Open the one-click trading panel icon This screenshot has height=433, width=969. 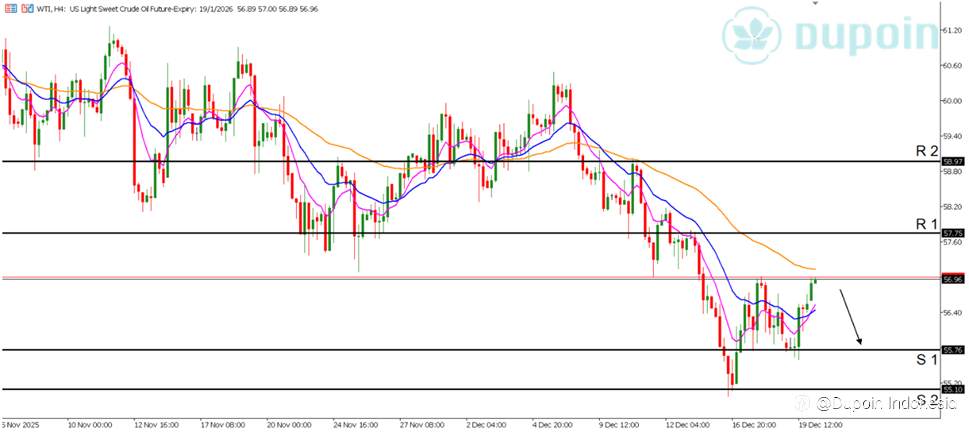[x=11, y=10]
